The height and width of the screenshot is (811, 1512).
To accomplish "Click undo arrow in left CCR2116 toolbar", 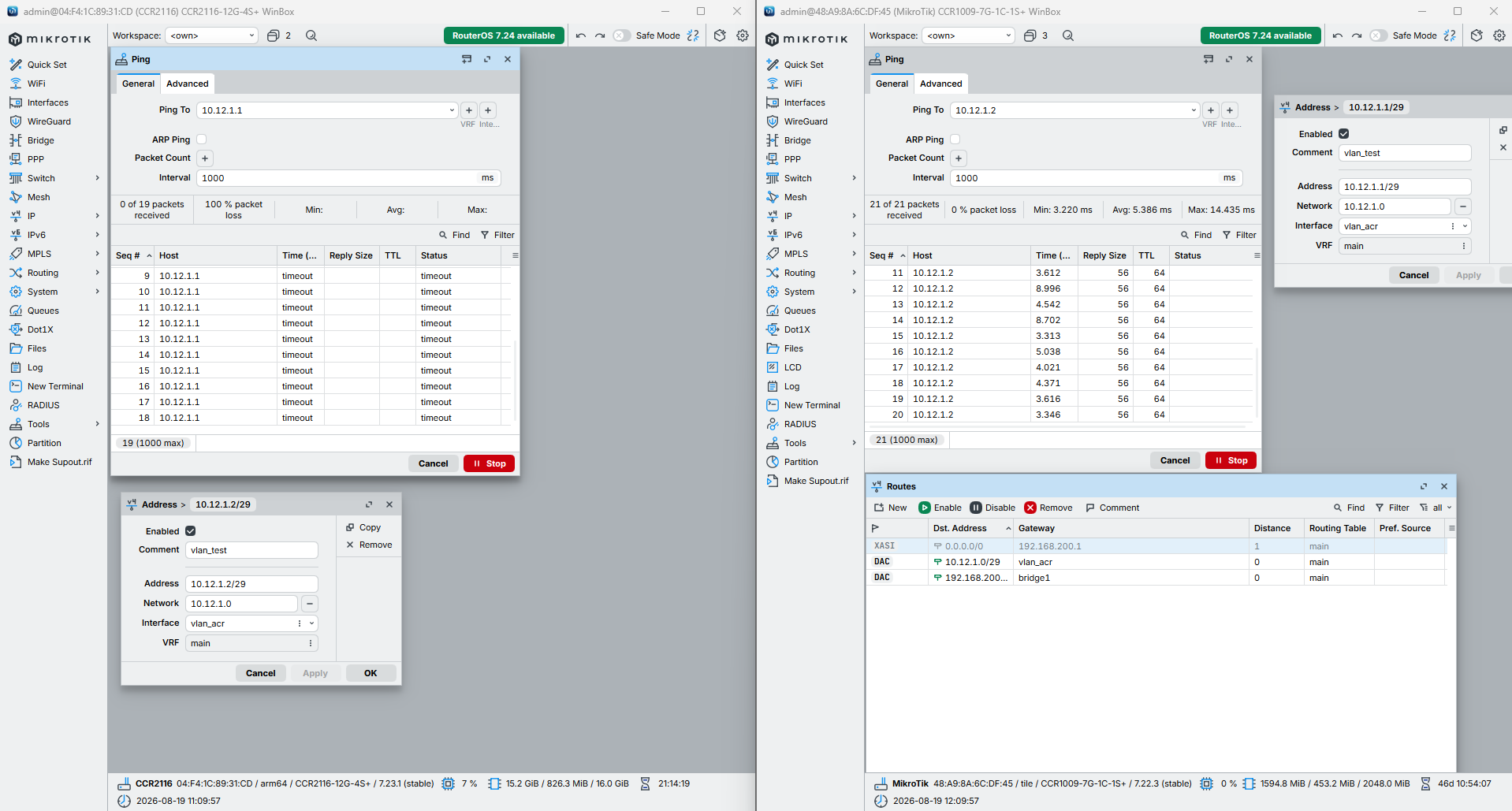I will [581, 35].
